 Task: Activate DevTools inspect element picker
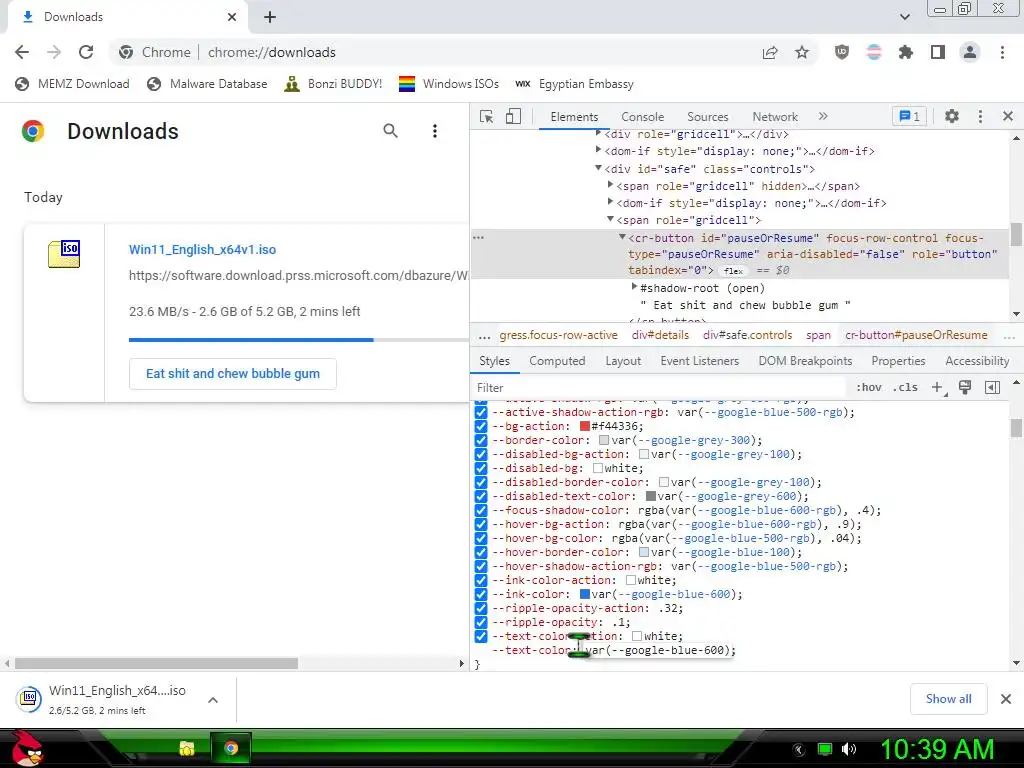pos(487,116)
